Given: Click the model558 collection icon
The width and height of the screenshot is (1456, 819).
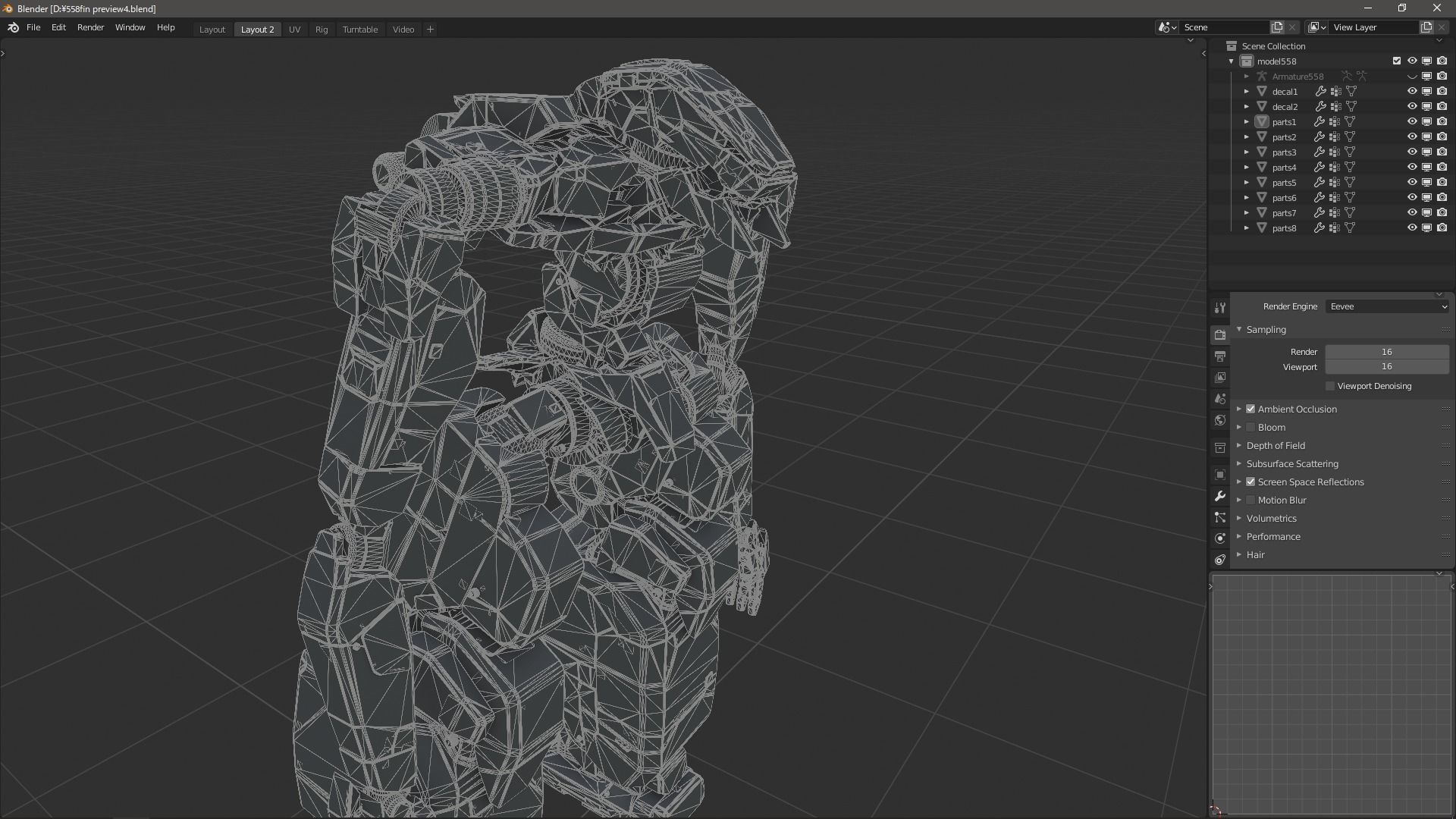Looking at the screenshot, I should point(1247,61).
